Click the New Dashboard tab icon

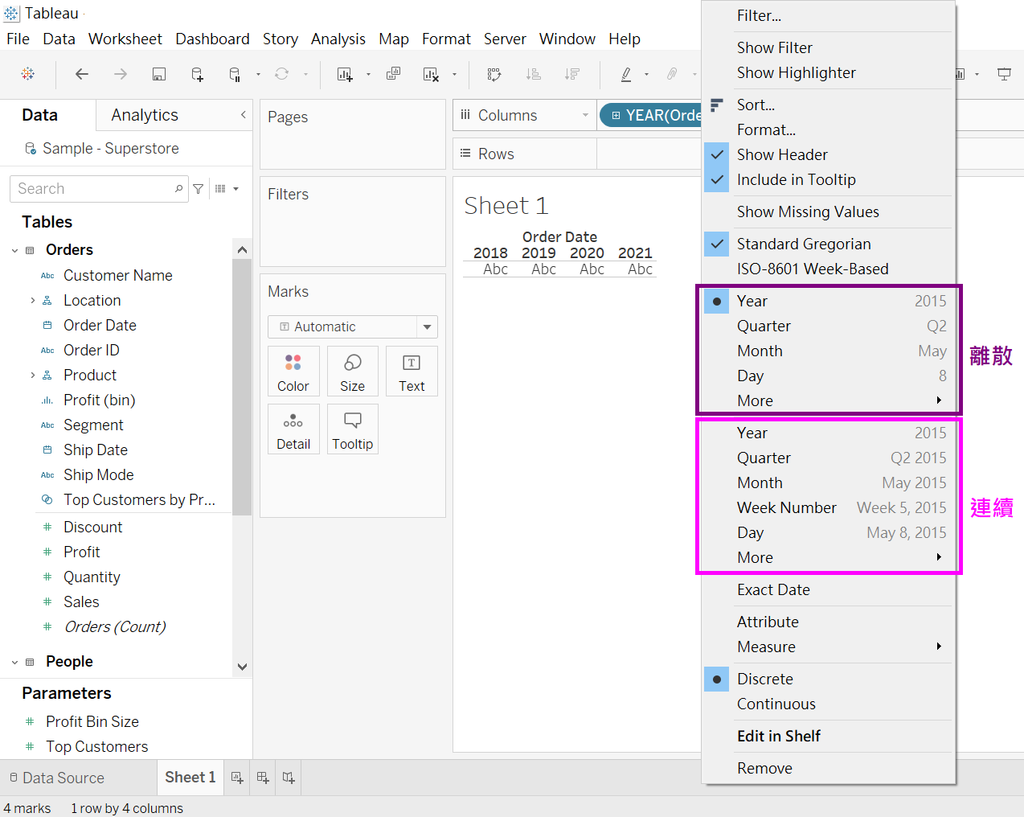[263, 777]
